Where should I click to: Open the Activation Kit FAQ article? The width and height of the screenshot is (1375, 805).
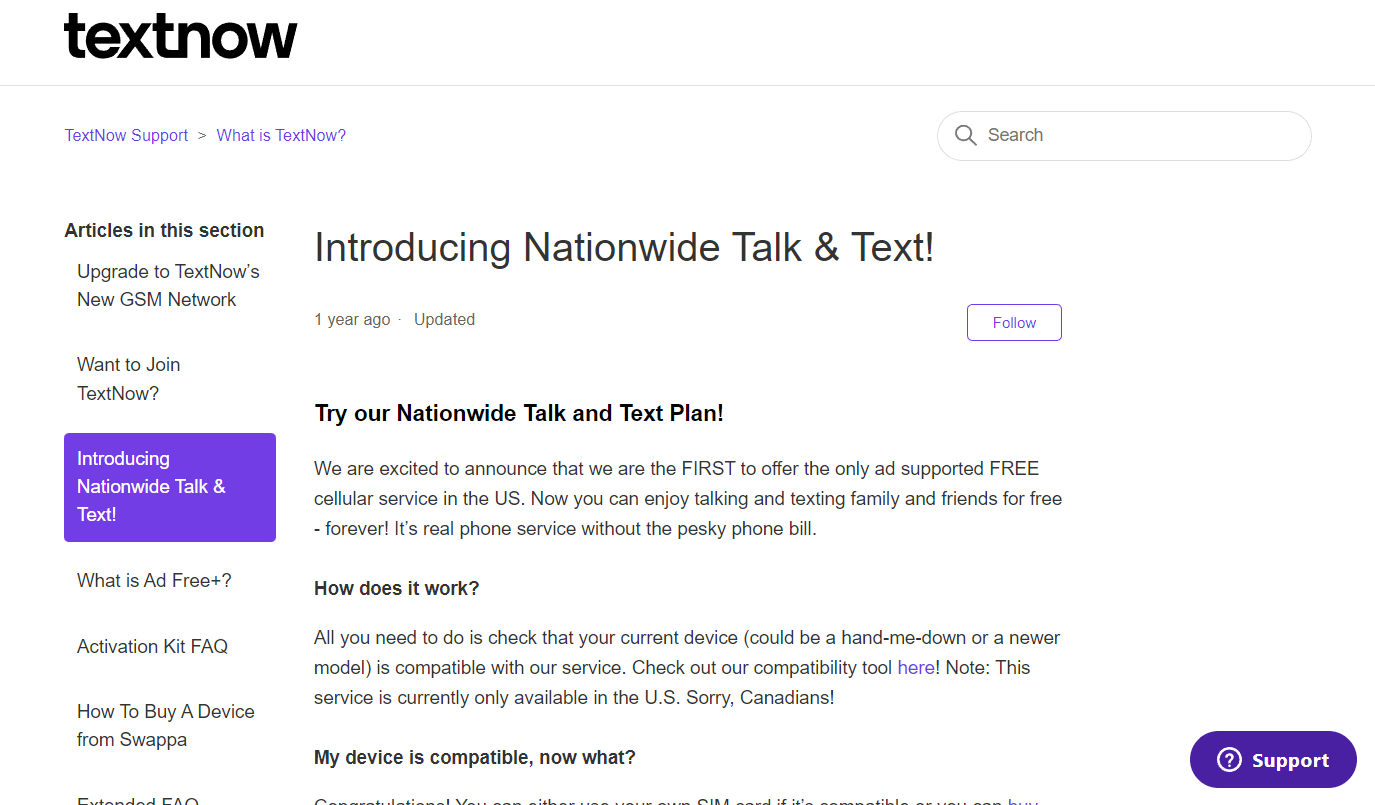tap(152, 646)
